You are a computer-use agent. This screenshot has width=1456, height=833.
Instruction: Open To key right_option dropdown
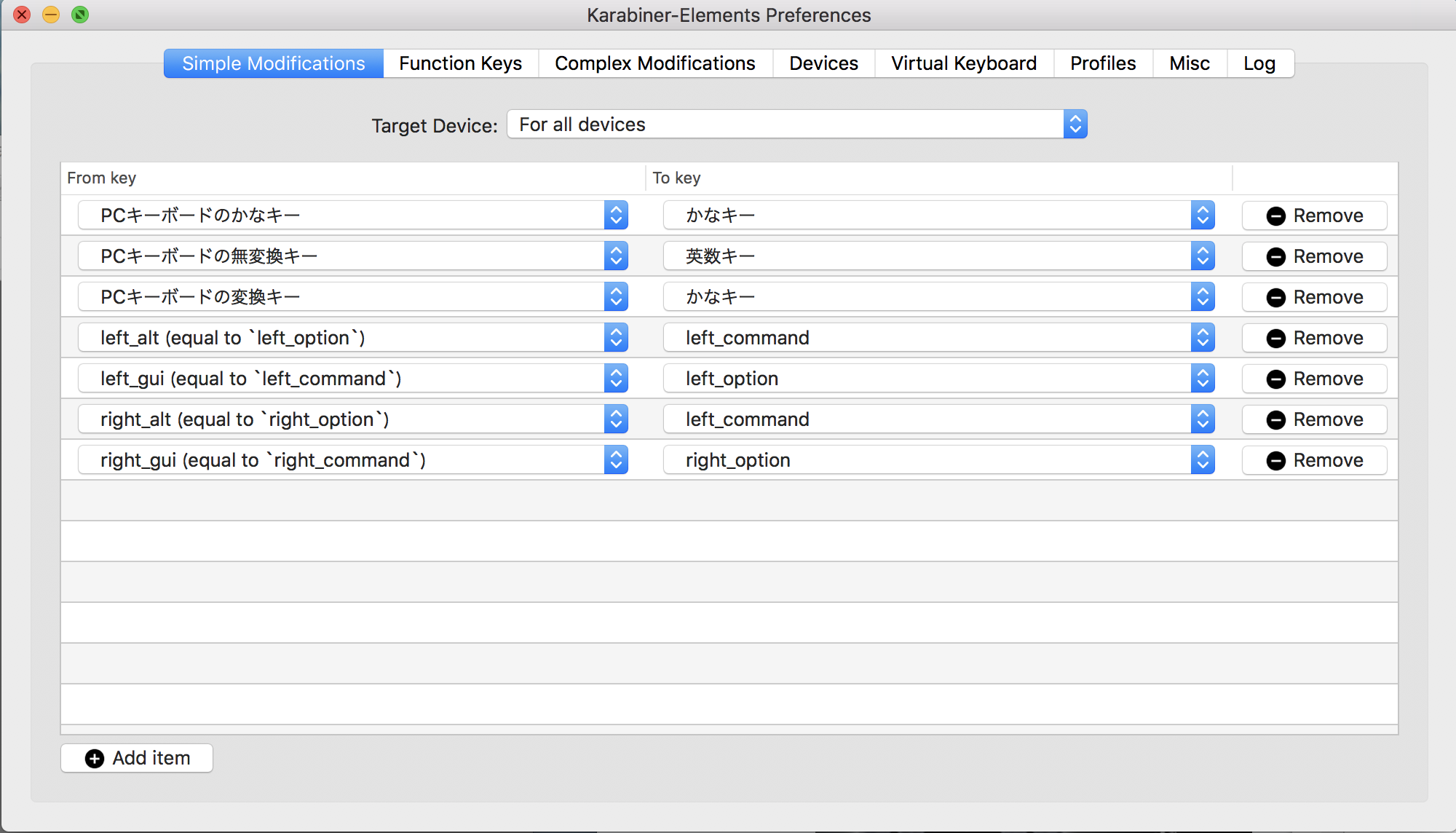coord(939,460)
